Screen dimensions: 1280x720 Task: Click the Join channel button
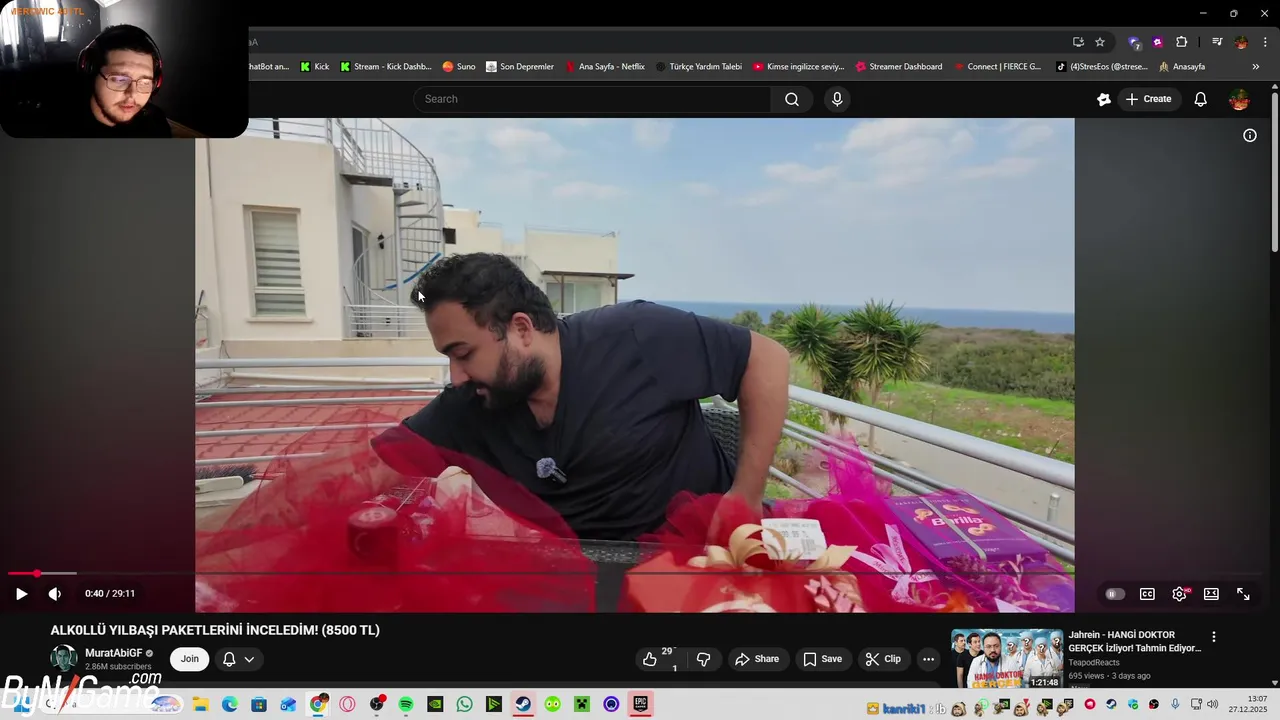(x=190, y=659)
